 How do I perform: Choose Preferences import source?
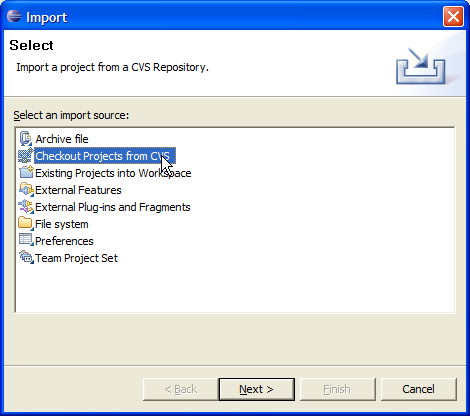(64, 241)
